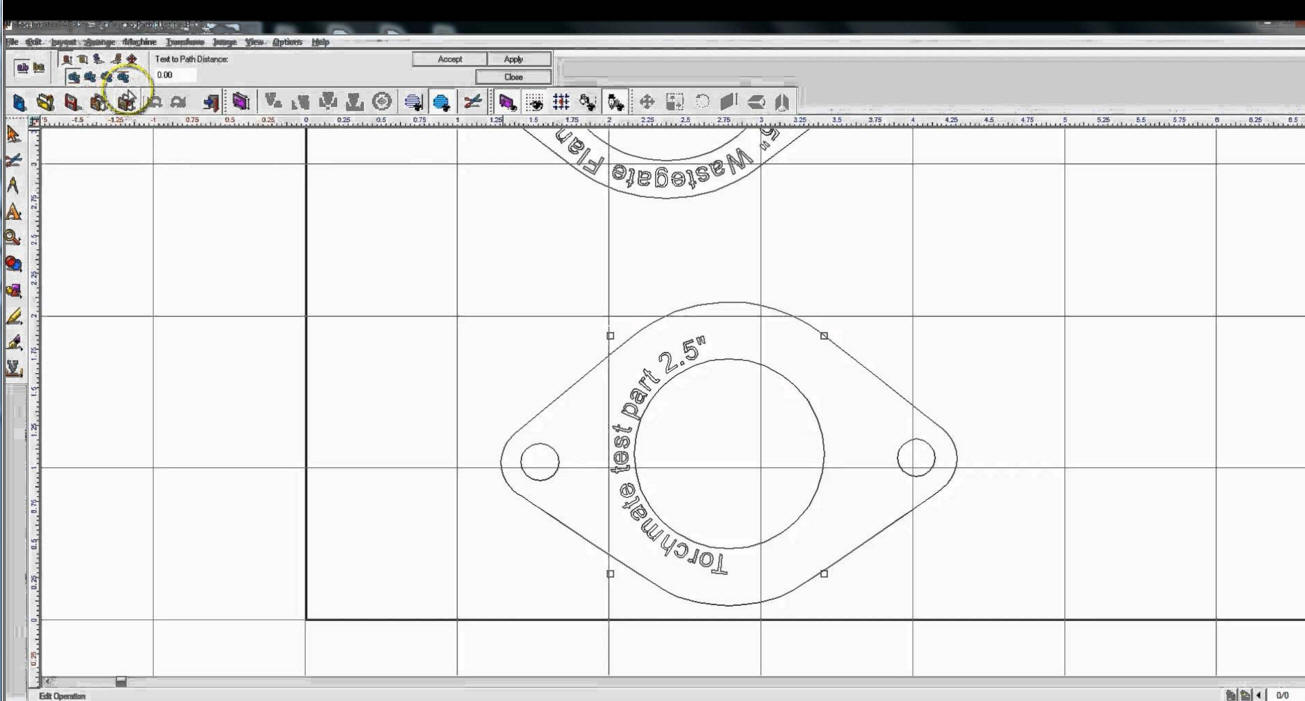
Task: Click the scissors Cut toolbar icon
Action: point(472,102)
